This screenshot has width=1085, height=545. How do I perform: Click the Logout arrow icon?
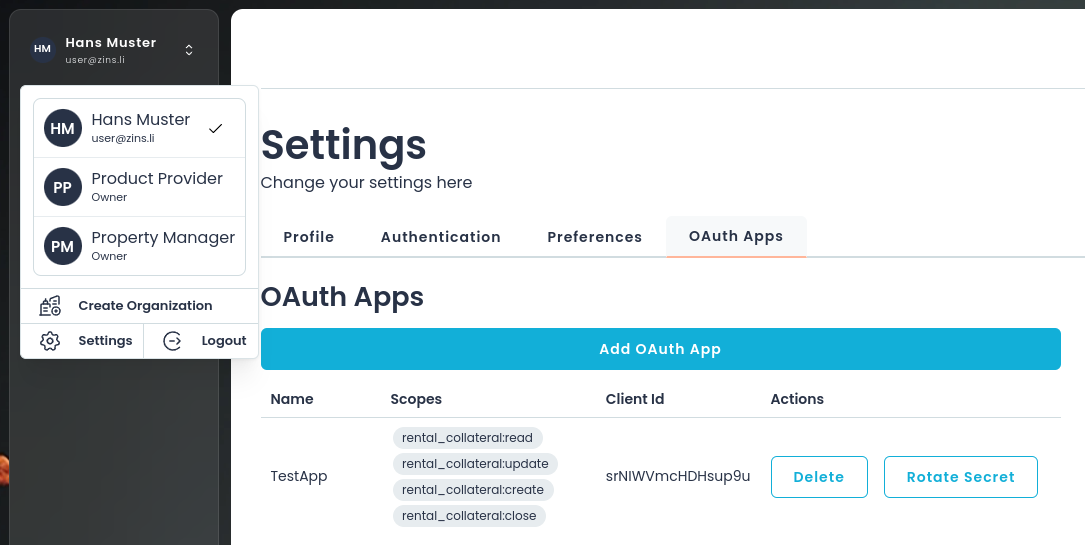[172, 341]
